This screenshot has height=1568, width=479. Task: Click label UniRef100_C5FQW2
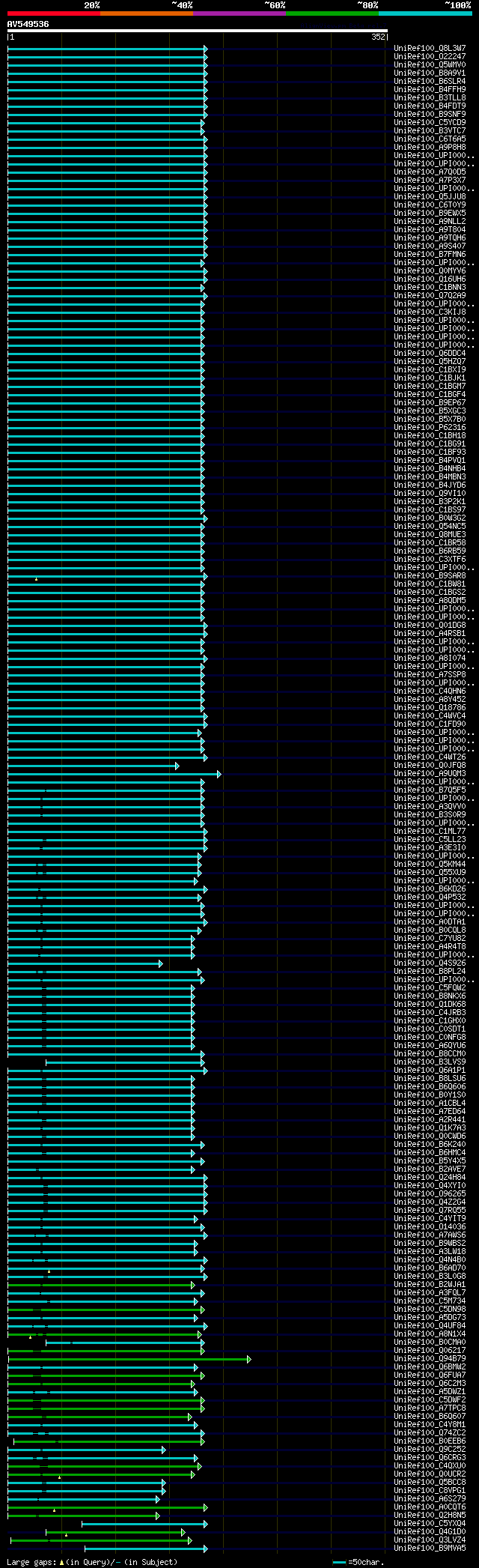[x=430, y=987]
